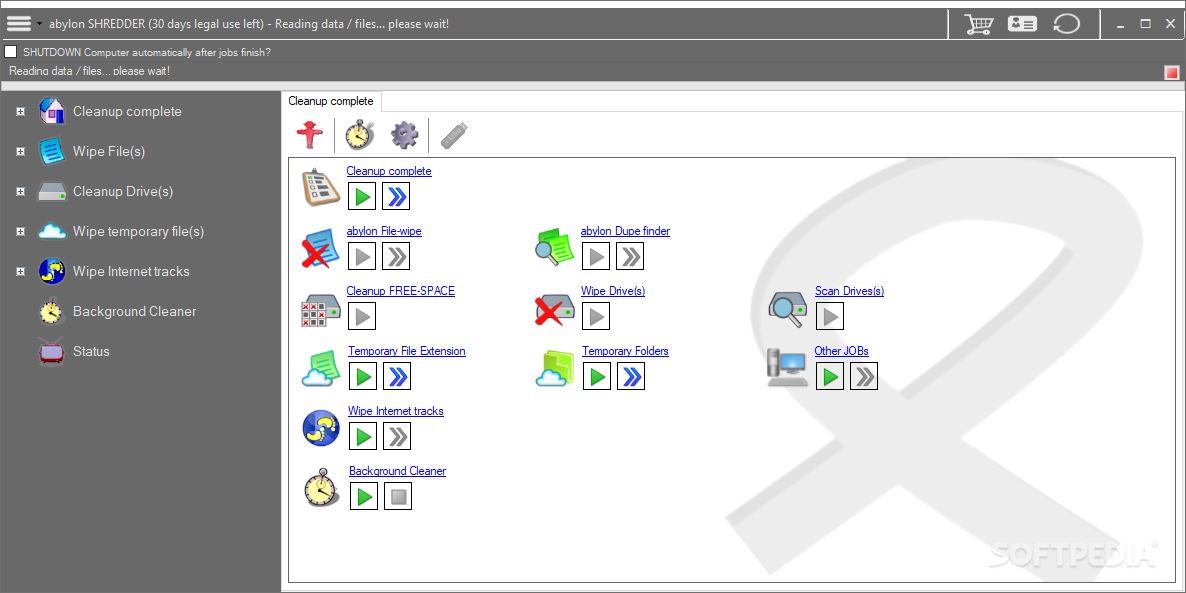Click Other JOBs grey double-arrow button
This screenshot has height=593, width=1186.
coord(865,376)
